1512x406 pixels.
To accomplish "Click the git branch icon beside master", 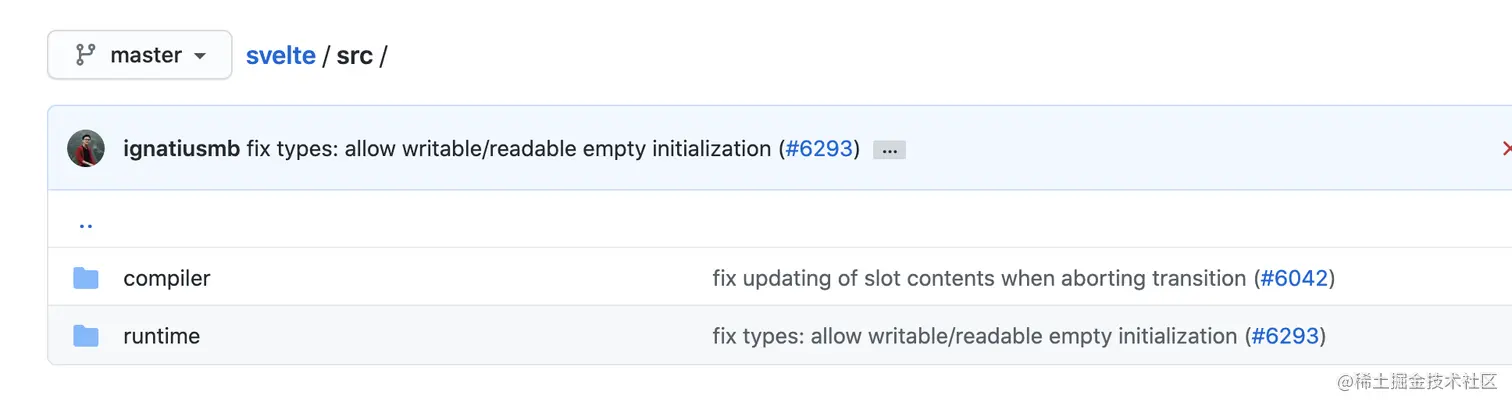I will tap(85, 55).
